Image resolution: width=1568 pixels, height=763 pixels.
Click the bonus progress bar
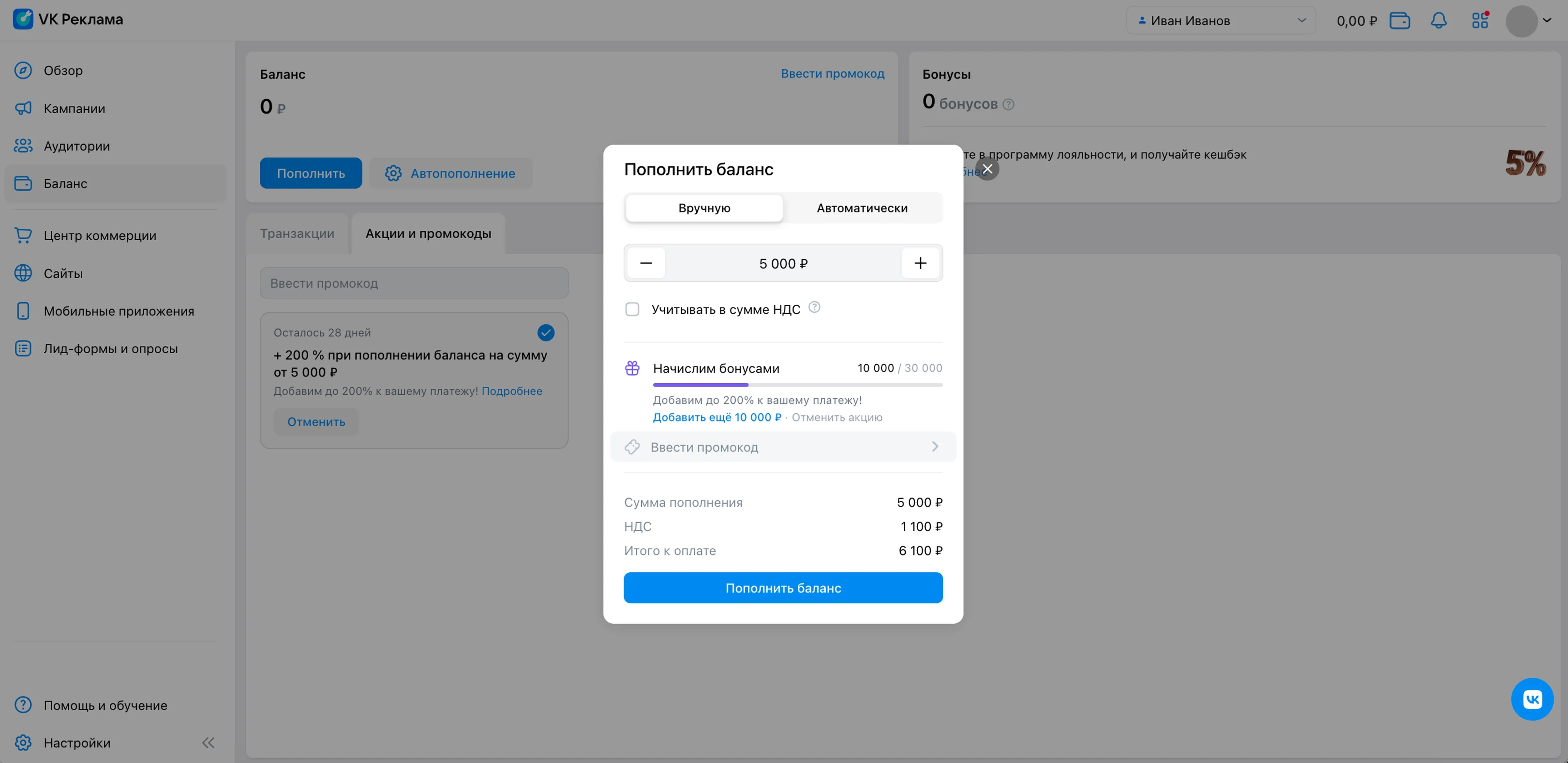(798, 385)
